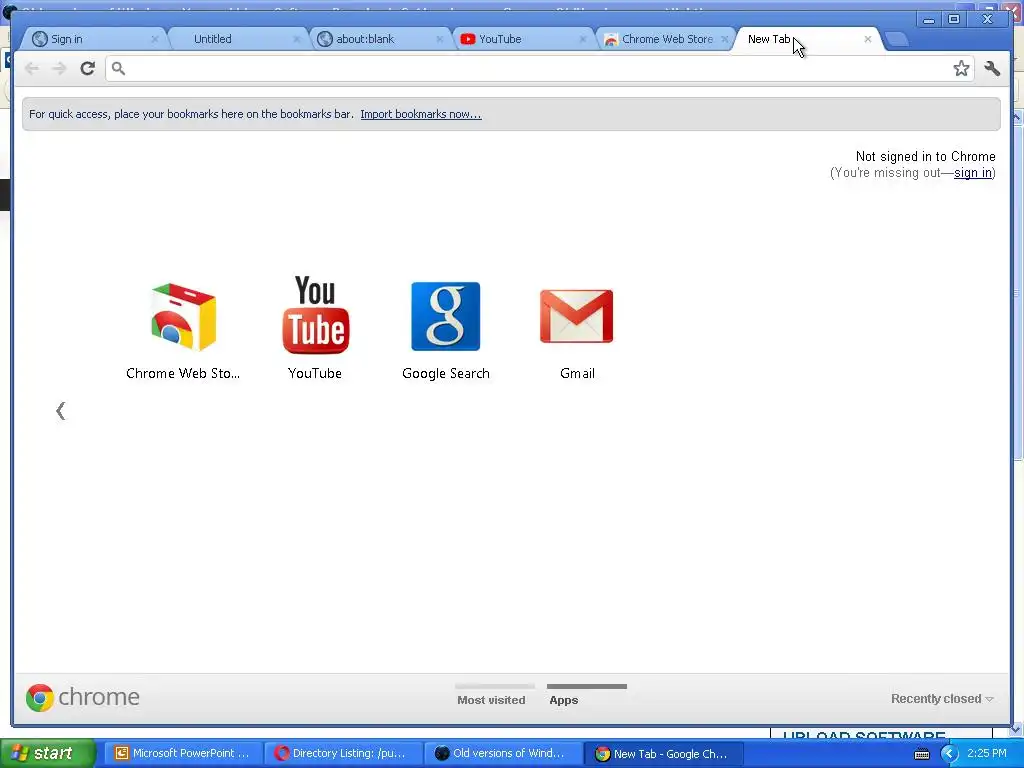The width and height of the screenshot is (1024, 768).
Task: Click the forward navigation arrow
Action: 59,68
